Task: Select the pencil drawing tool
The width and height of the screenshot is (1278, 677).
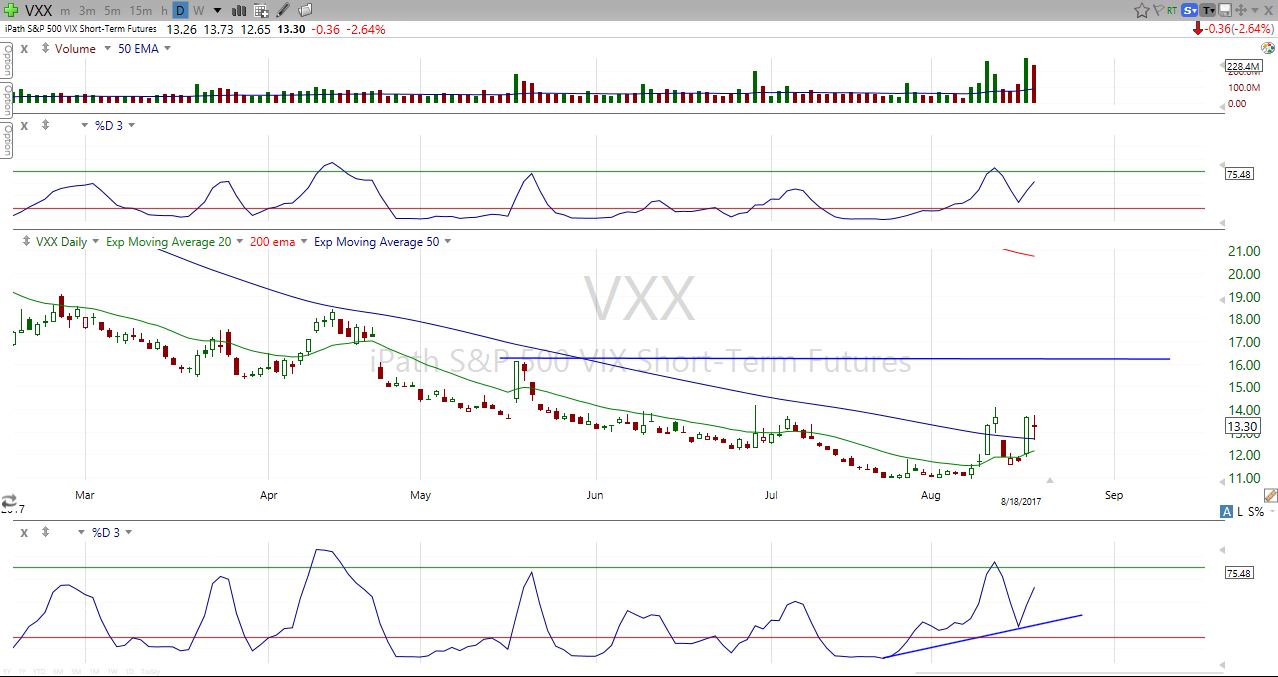Action: click(284, 11)
